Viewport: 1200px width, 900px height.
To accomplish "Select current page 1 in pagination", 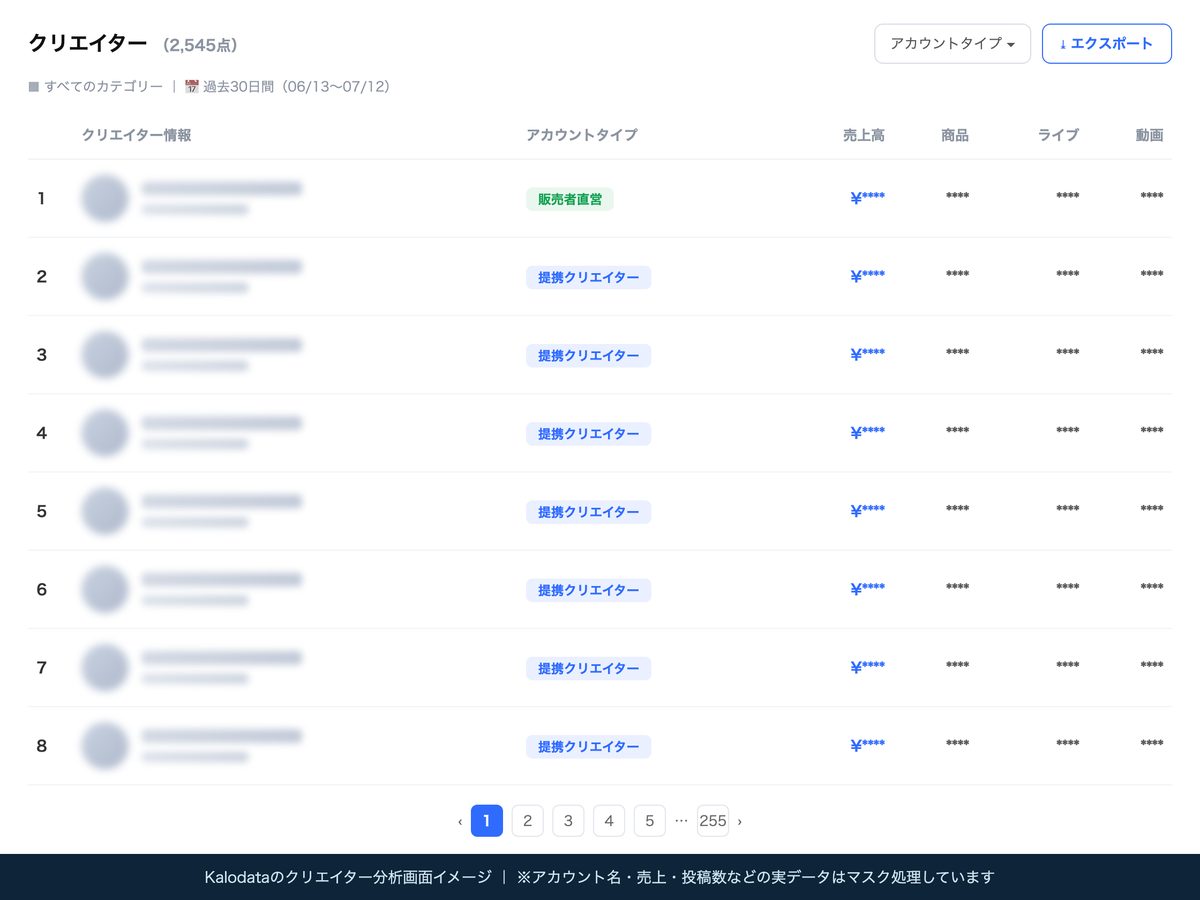I will click(x=487, y=821).
